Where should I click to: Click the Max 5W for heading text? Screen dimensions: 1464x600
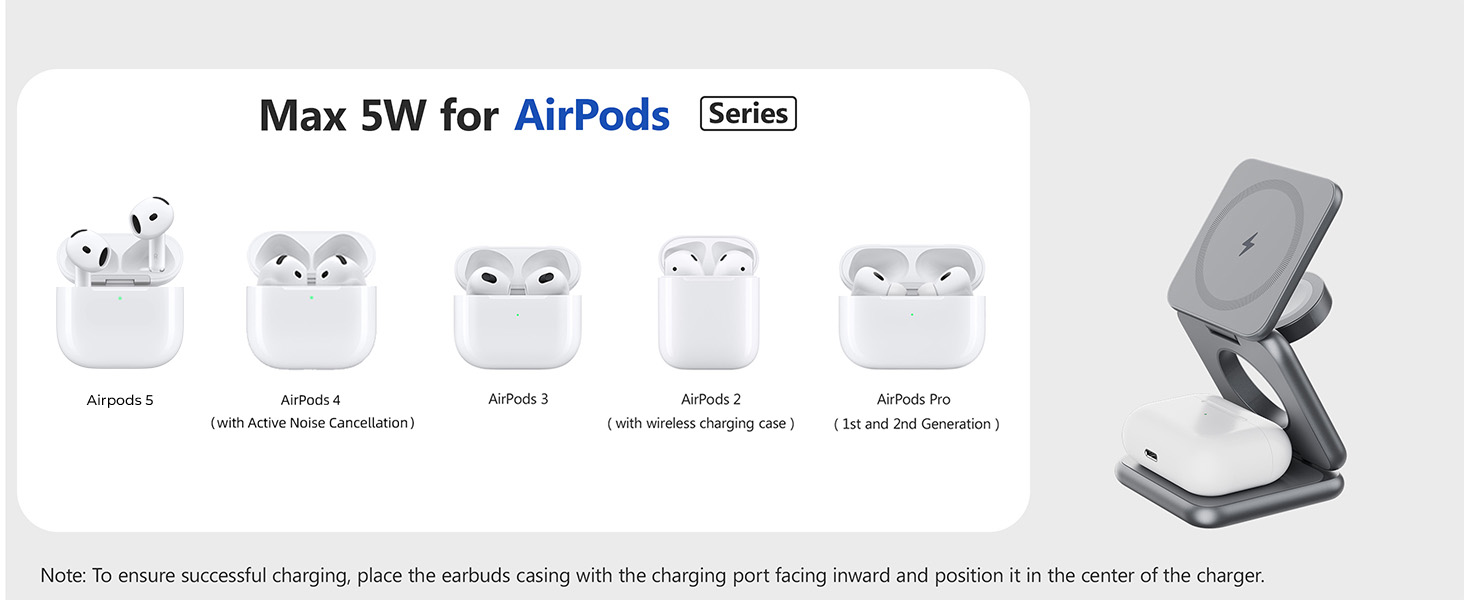[x=379, y=116]
